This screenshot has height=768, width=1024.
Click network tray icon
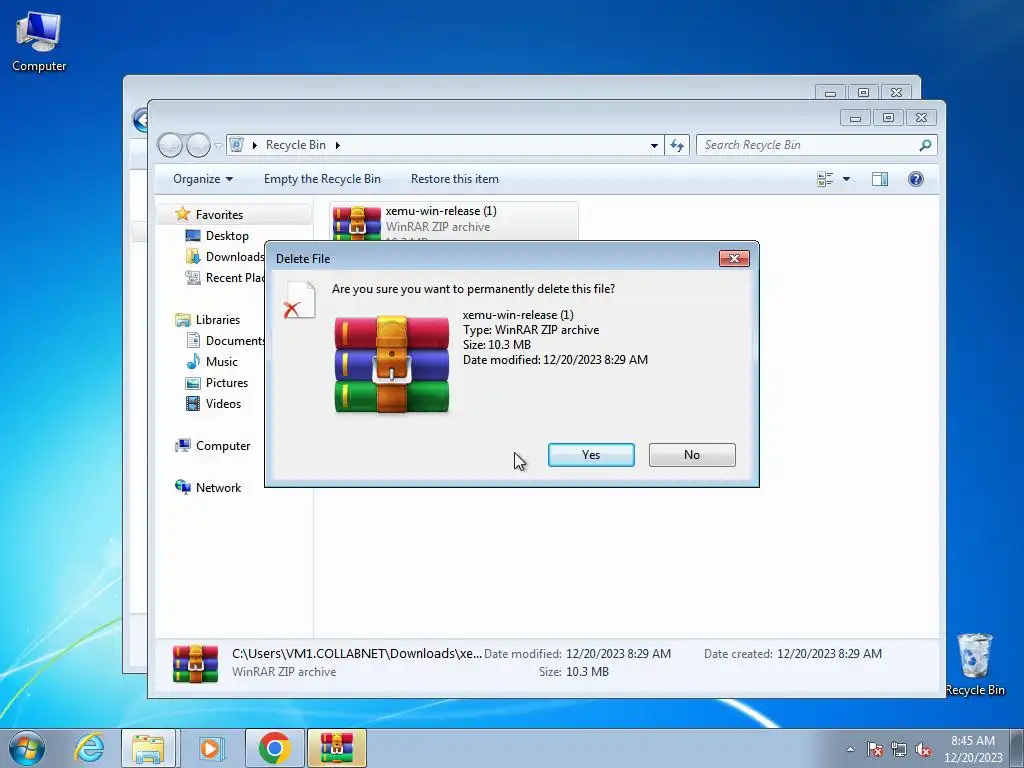point(899,749)
